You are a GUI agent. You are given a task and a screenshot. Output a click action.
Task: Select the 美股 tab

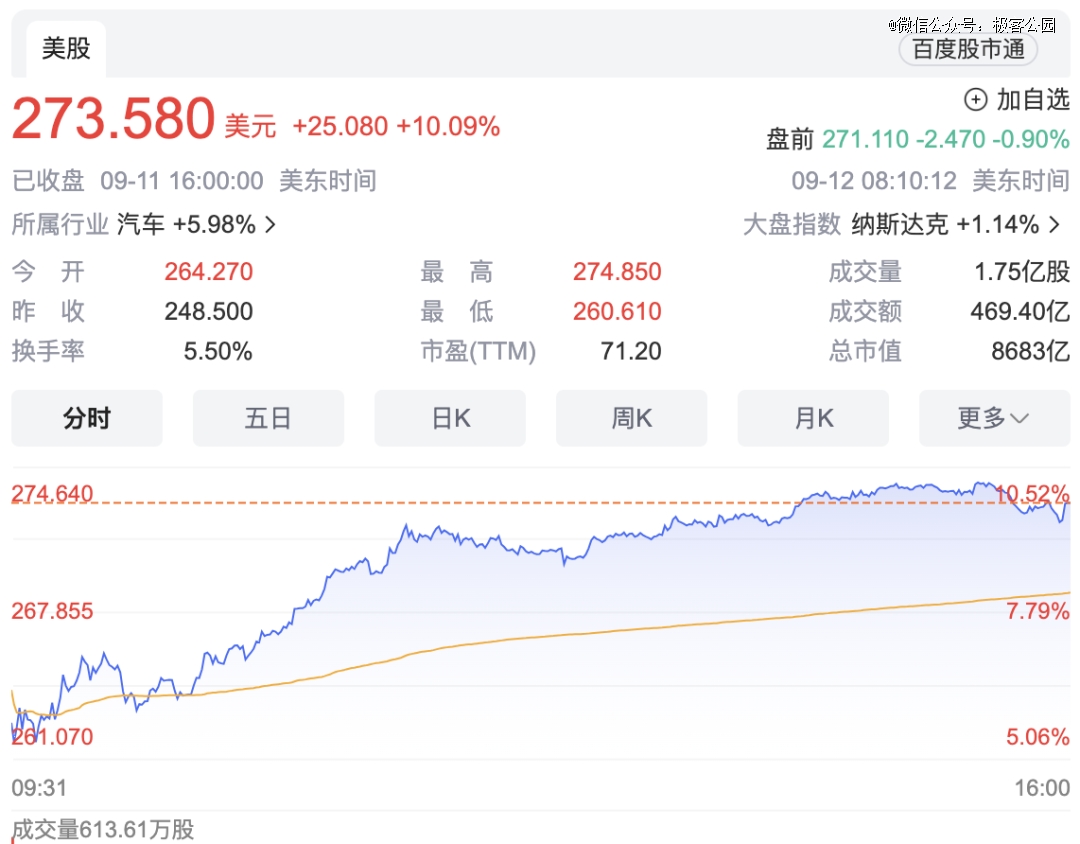pyautogui.click(x=66, y=49)
